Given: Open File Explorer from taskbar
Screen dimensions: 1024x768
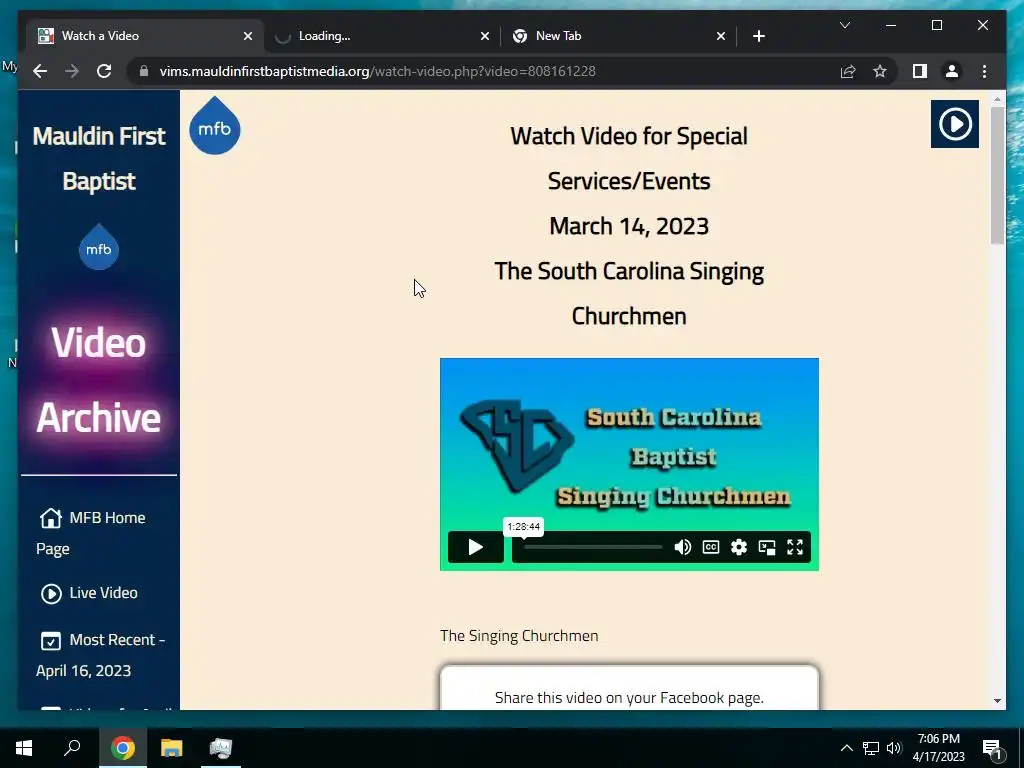Looking at the screenshot, I should coord(172,748).
